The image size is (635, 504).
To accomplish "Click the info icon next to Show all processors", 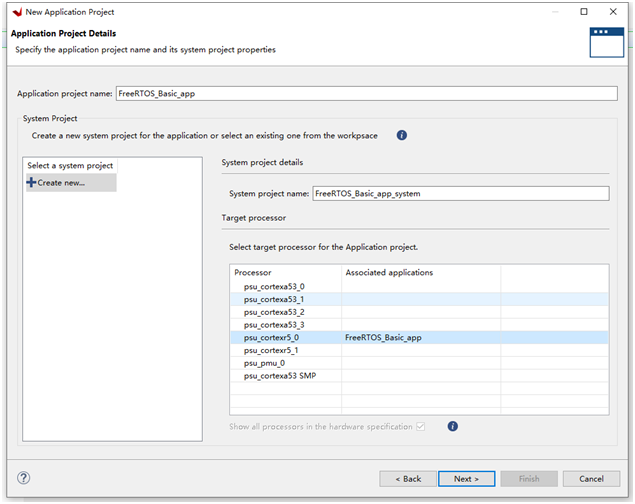I will pyautogui.click(x=452, y=426).
